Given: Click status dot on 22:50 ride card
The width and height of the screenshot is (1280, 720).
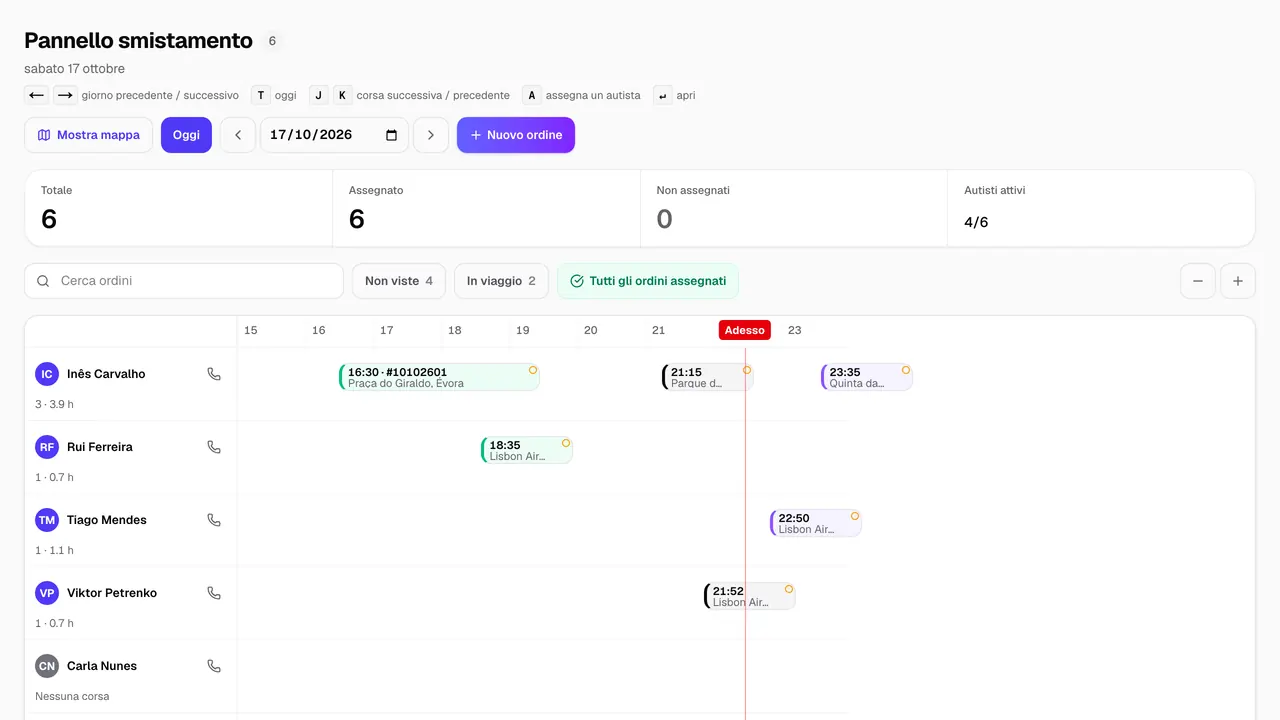Looking at the screenshot, I should [x=855, y=516].
